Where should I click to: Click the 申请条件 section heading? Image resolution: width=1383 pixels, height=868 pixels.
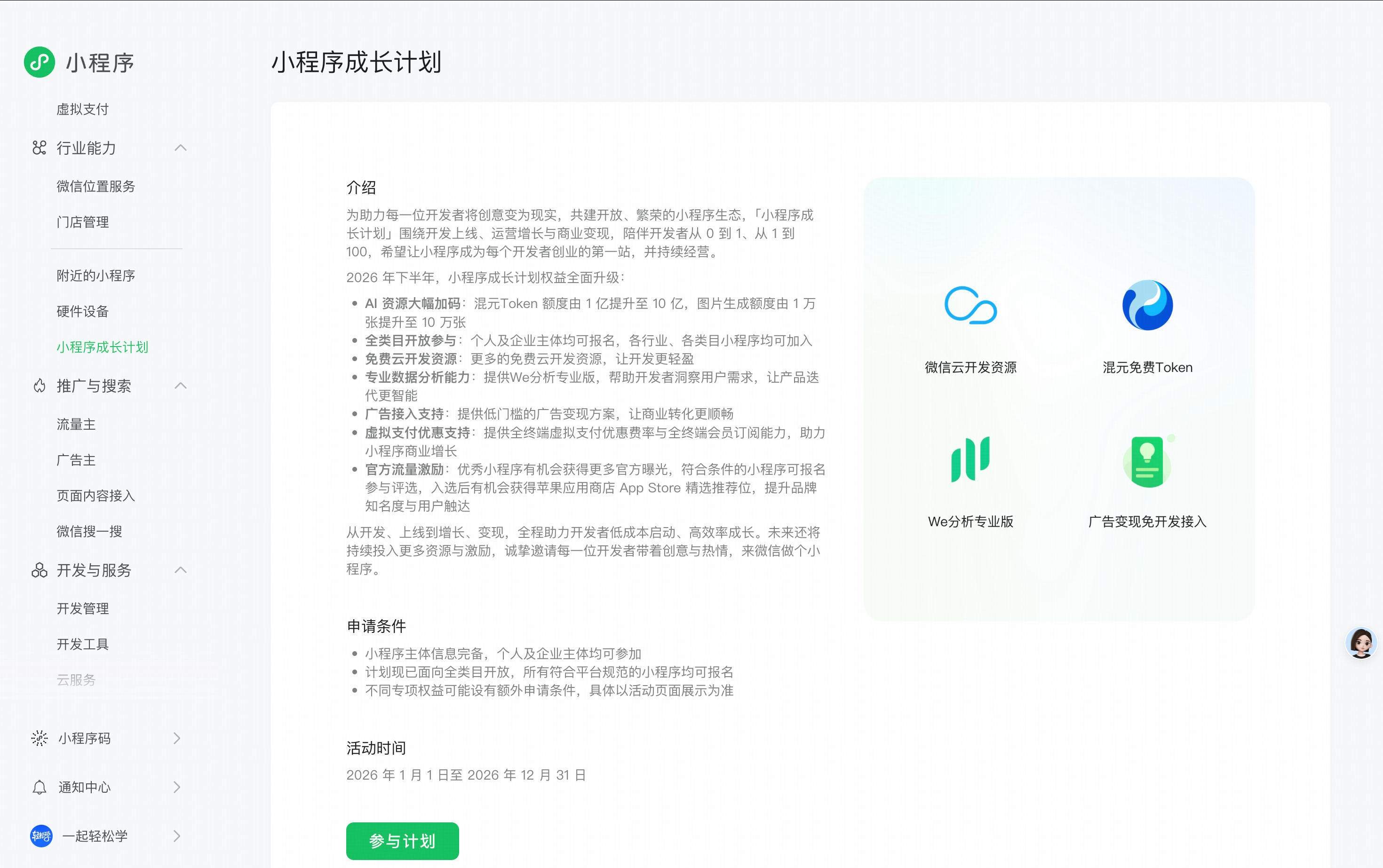pyautogui.click(x=376, y=626)
